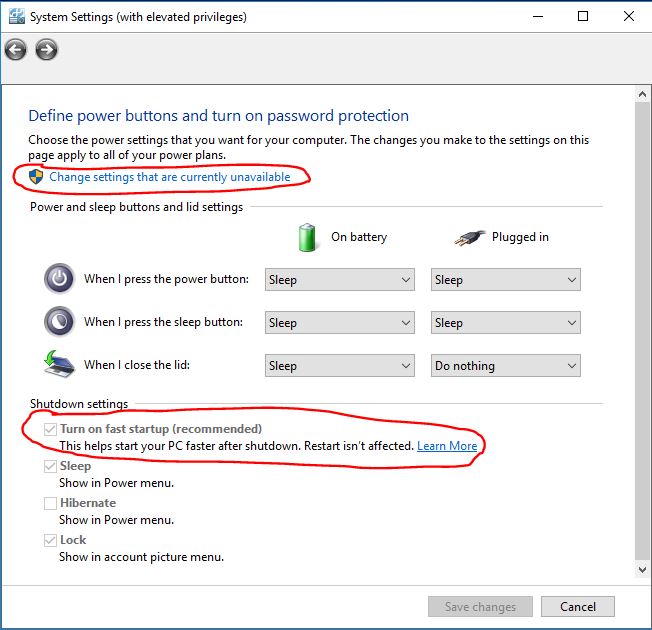Open power button On battery dropdown
This screenshot has height=630, width=652.
340,279
